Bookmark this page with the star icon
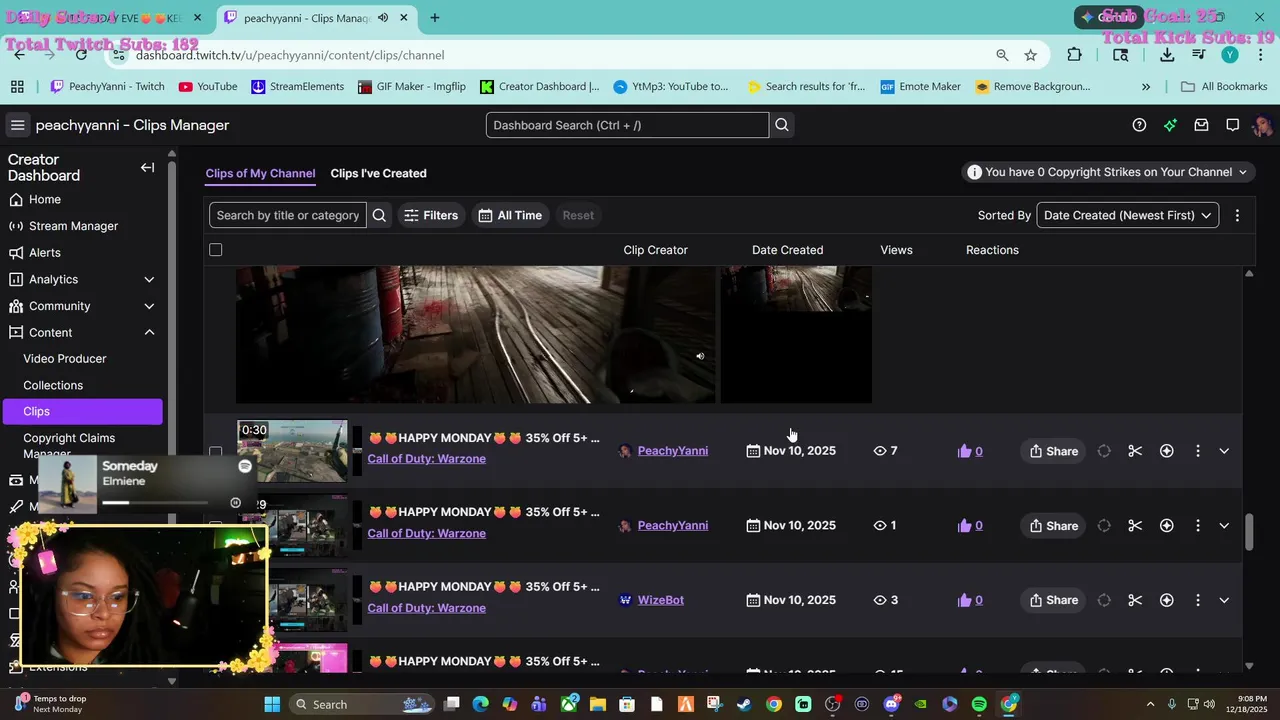Screen dimensions: 1280x720 [x=1031, y=55]
